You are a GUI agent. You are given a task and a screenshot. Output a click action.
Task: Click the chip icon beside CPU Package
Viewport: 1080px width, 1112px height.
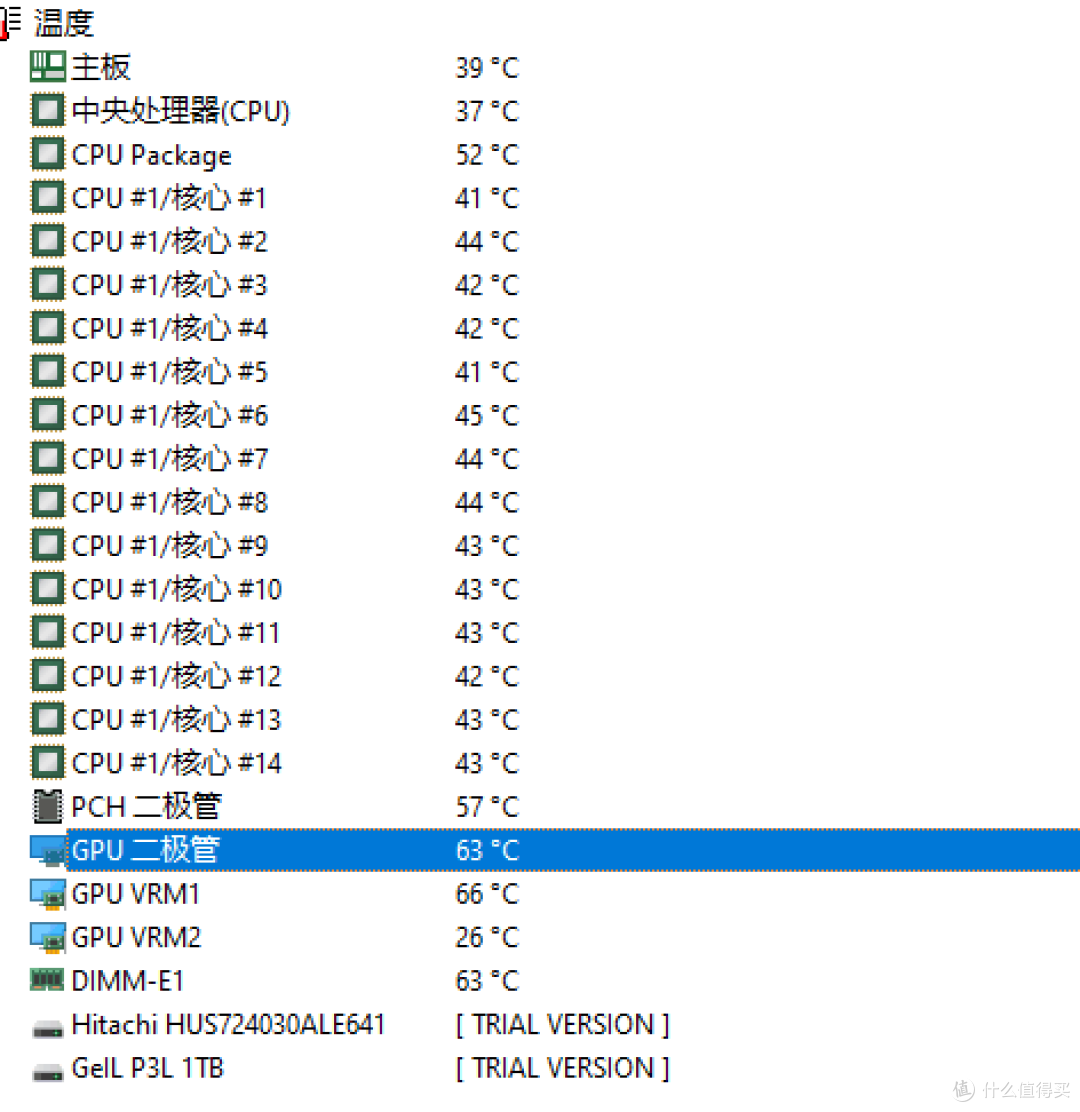click(48, 155)
